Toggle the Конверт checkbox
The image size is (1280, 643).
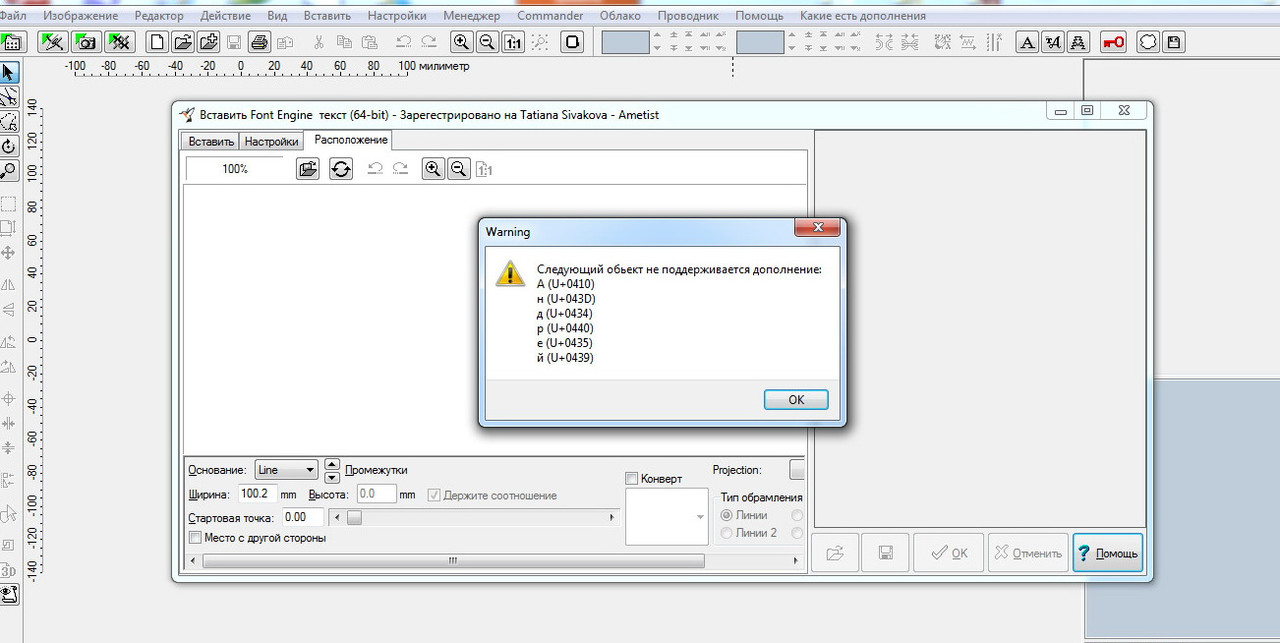pos(631,478)
